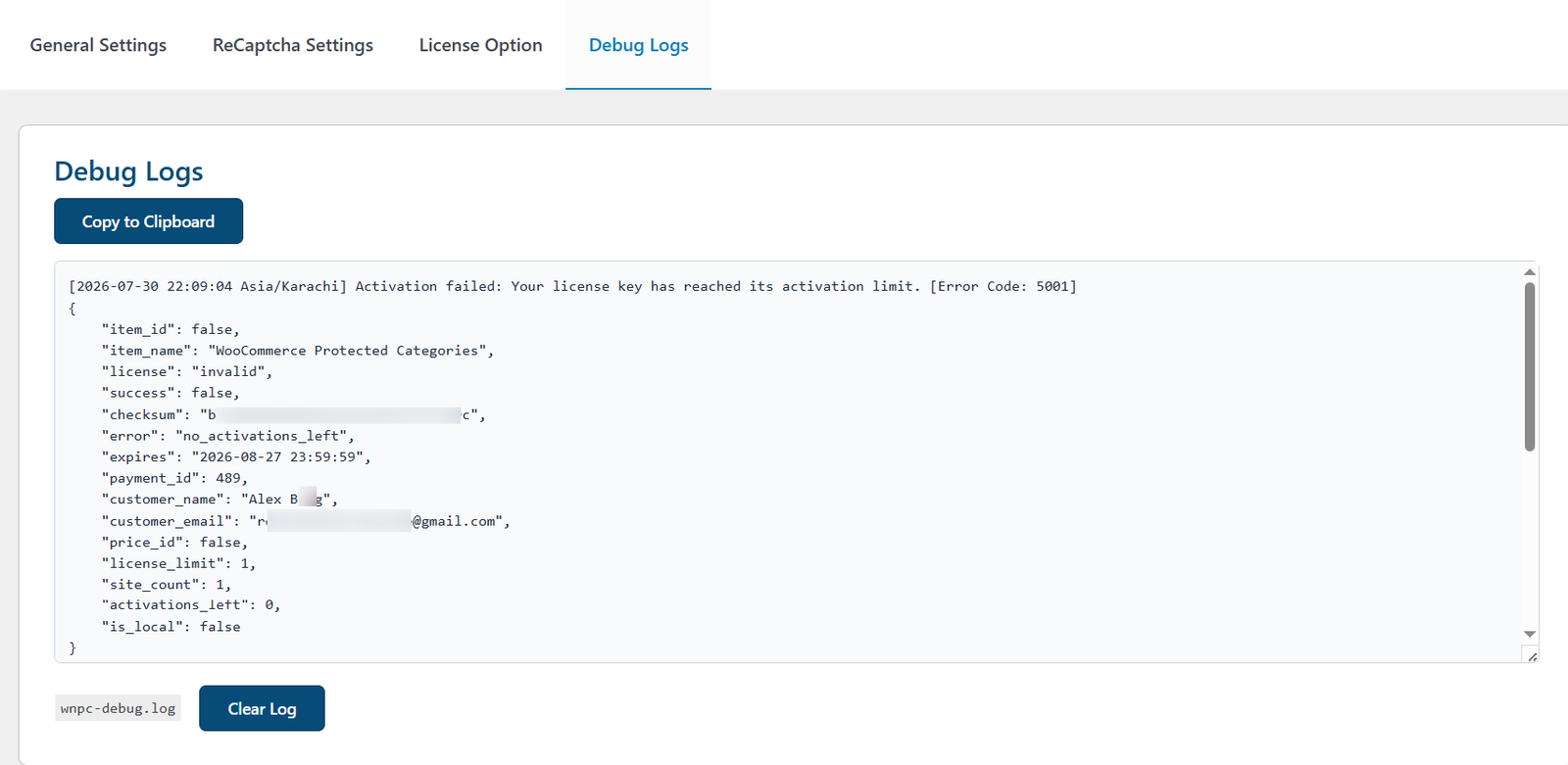Viewport: 1568px width, 765px height.
Task: Click the "customer_email" line in log
Action: pyautogui.click(x=306, y=521)
